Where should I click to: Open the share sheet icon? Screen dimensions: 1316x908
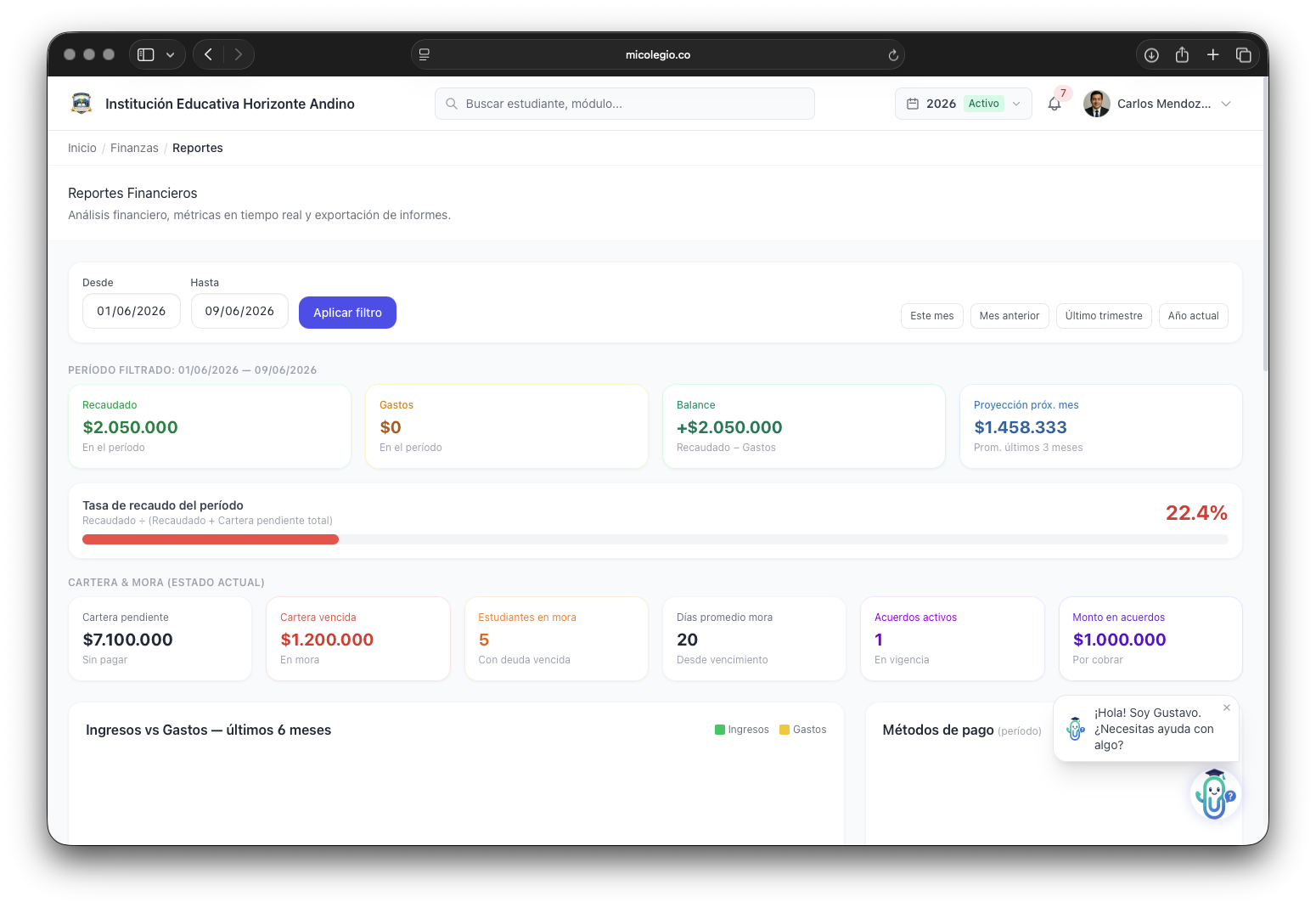pos(1182,54)
